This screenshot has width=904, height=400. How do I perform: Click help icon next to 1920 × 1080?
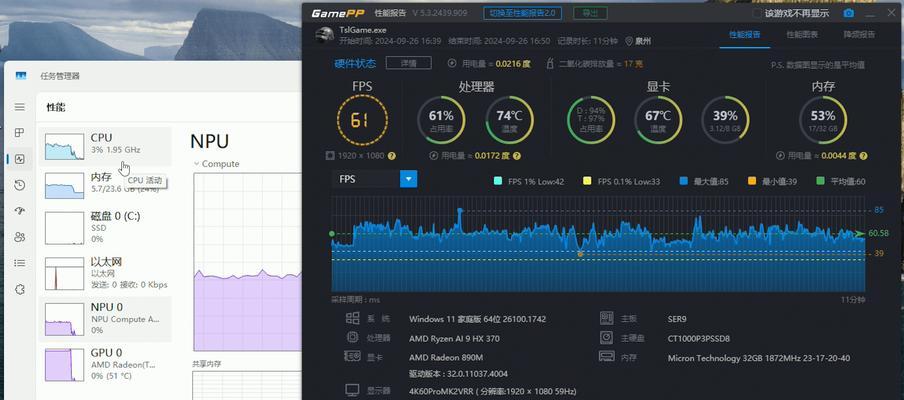click(391, 156)
